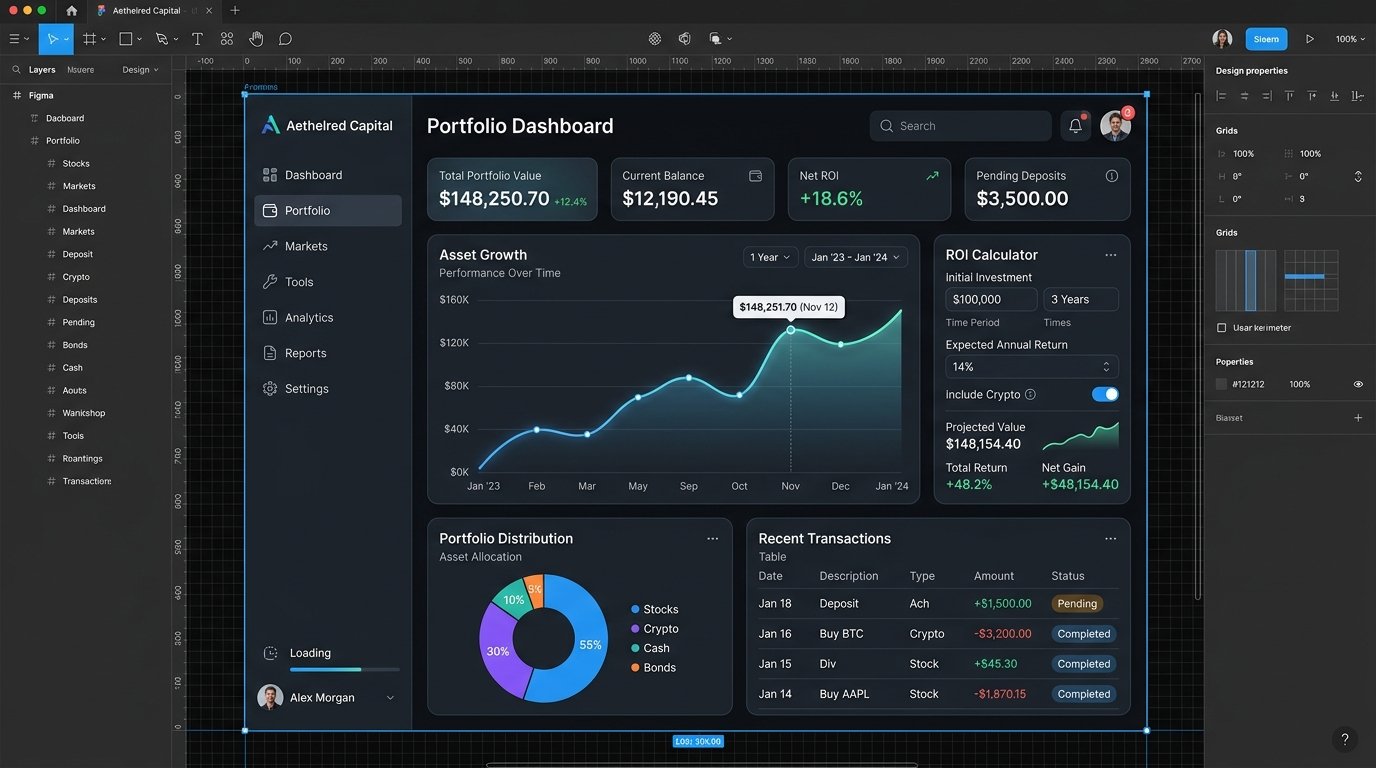Toggle the Include Crypto switch

click(x=1105, y=394)
